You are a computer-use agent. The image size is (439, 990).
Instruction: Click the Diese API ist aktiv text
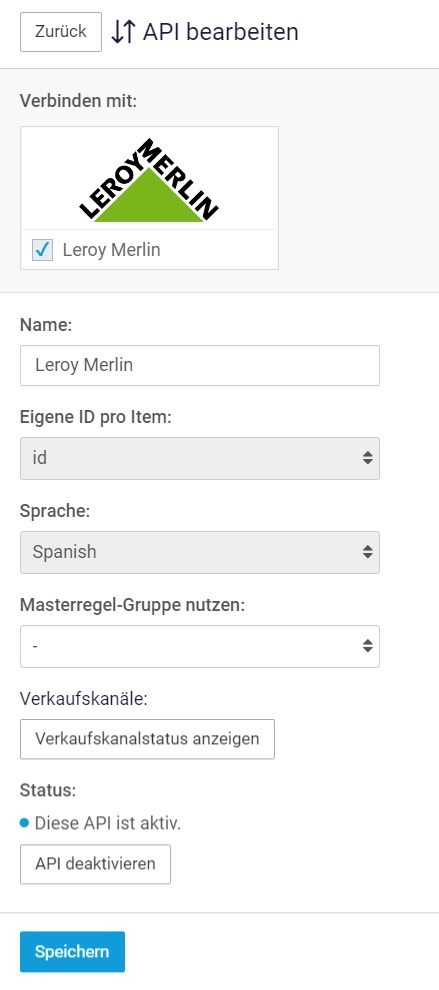pyautogui.click(x=107, y=823)
